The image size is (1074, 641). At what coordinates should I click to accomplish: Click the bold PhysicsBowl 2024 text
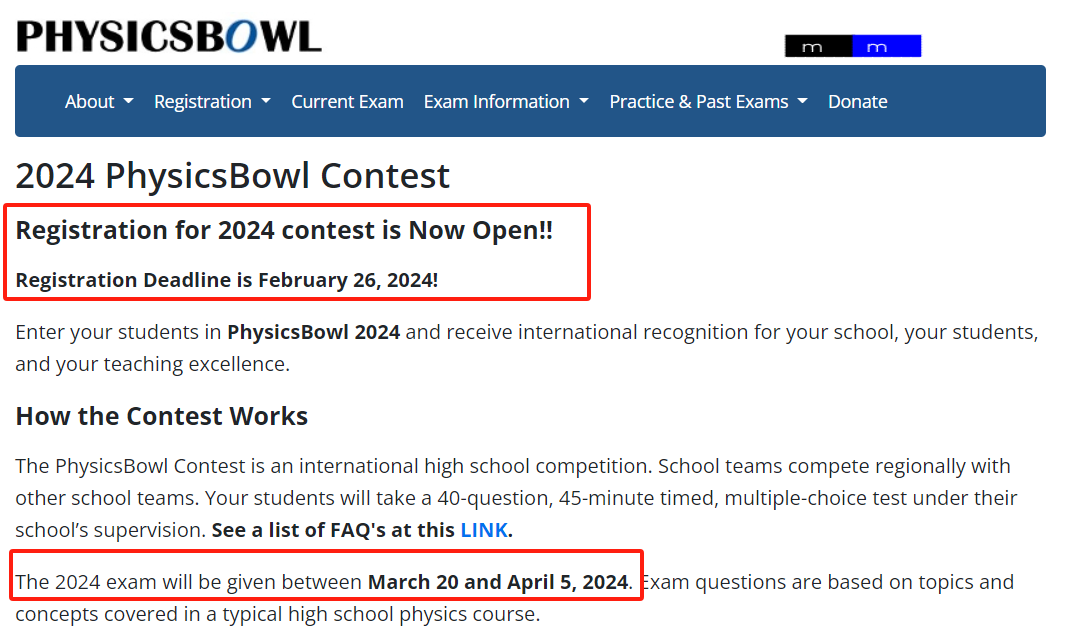click(314, 332)
